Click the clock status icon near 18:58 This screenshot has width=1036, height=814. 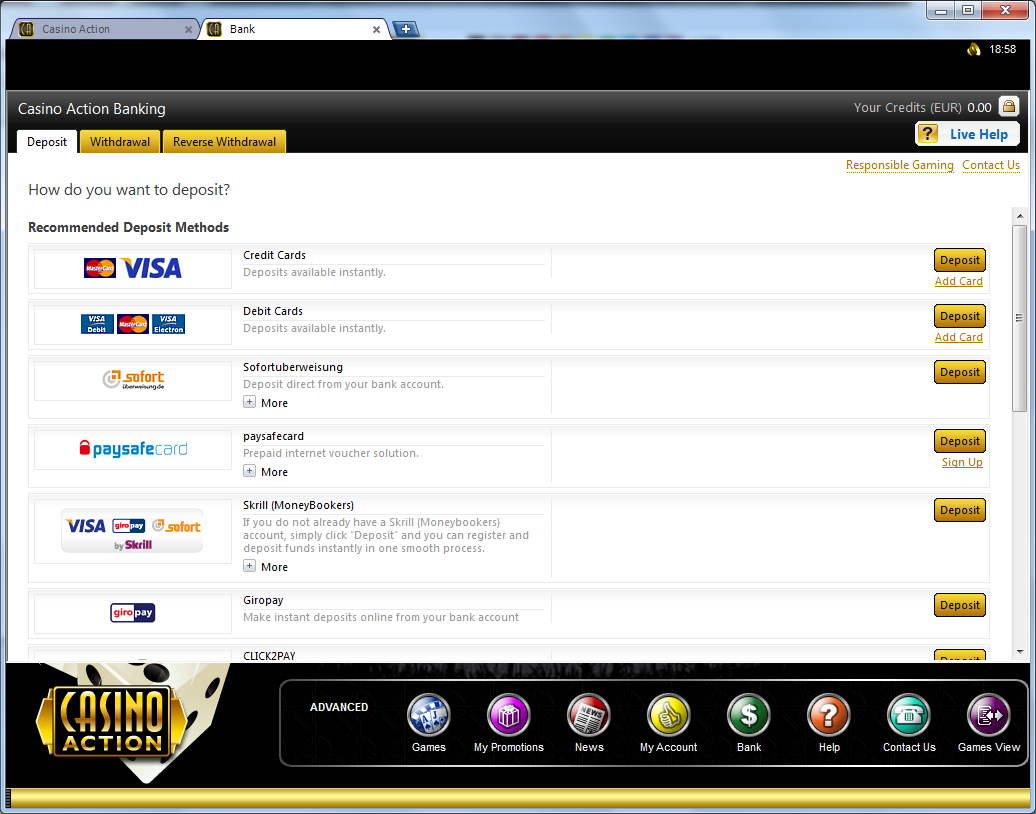[973, 49]
